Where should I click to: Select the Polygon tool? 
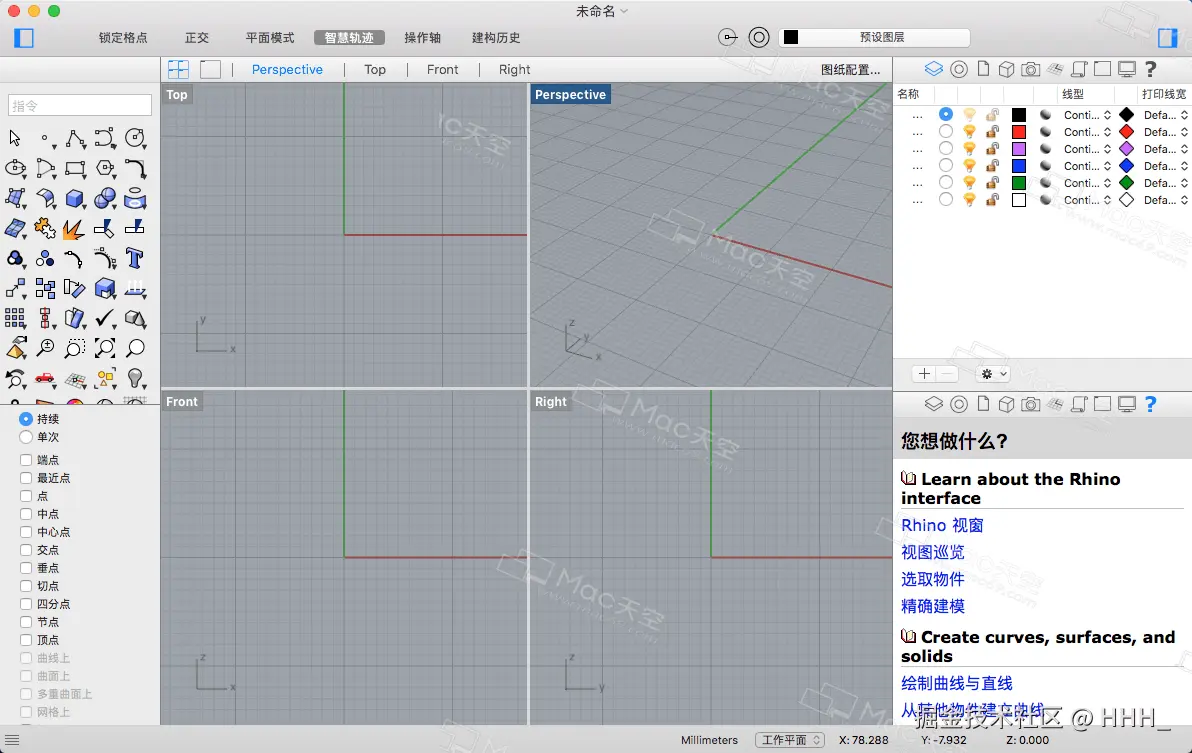tap(105, 168)
